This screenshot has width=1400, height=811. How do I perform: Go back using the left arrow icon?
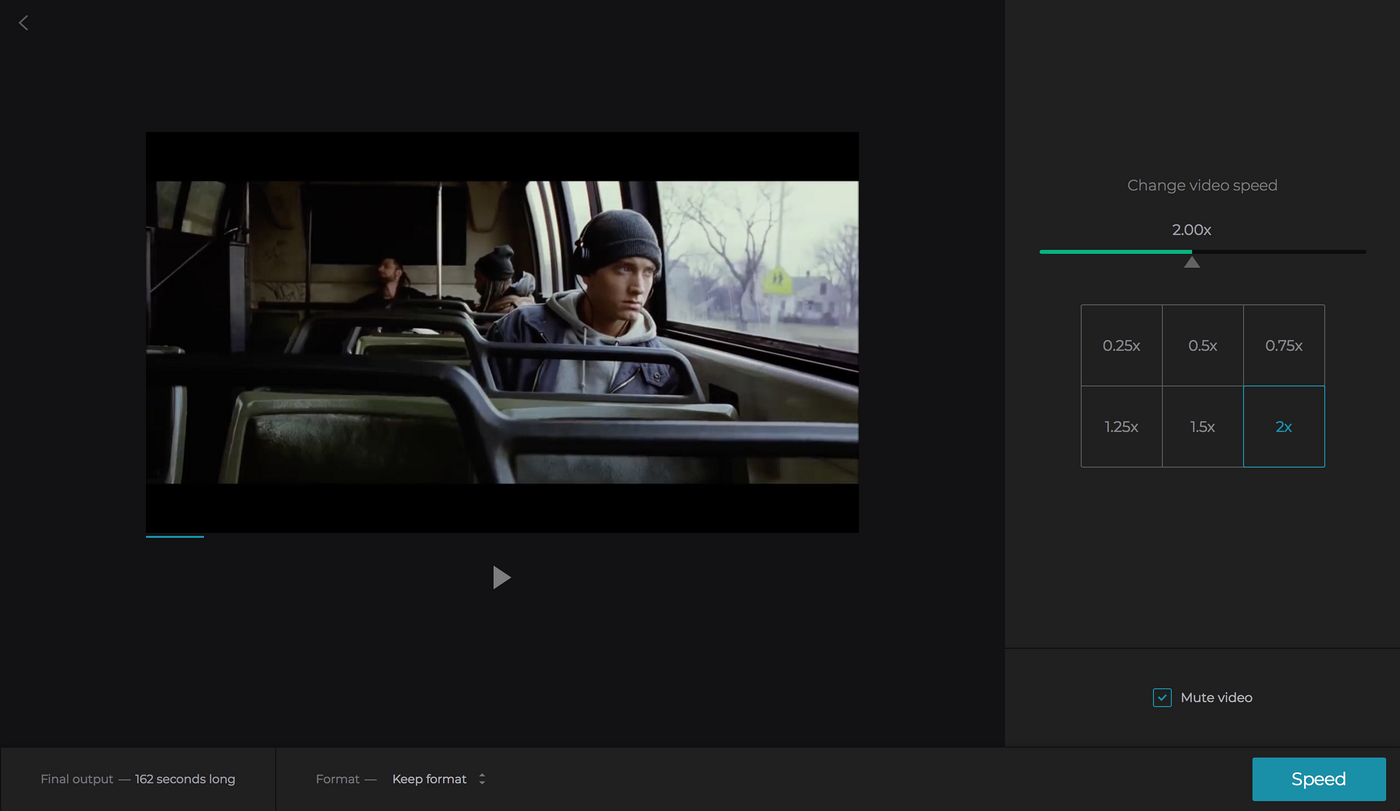click(x=24, y=22)
